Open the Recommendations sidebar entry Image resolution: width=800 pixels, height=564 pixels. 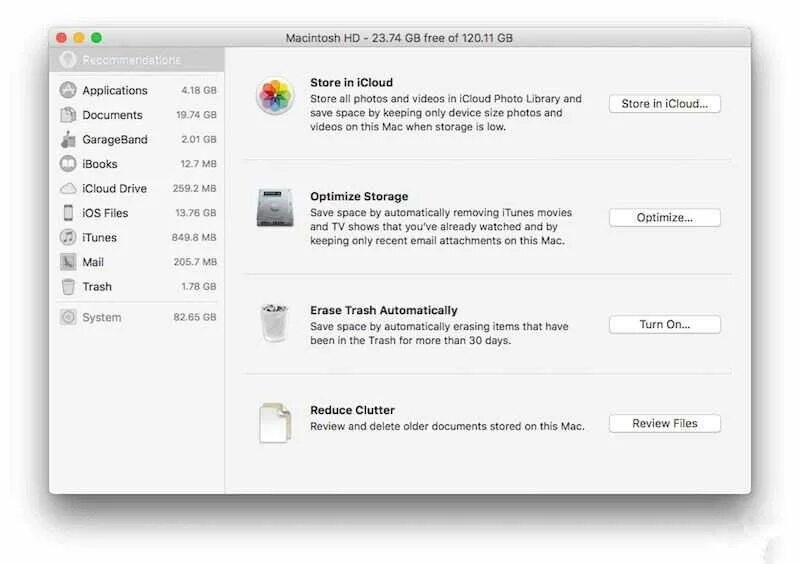tap(137, 60)
